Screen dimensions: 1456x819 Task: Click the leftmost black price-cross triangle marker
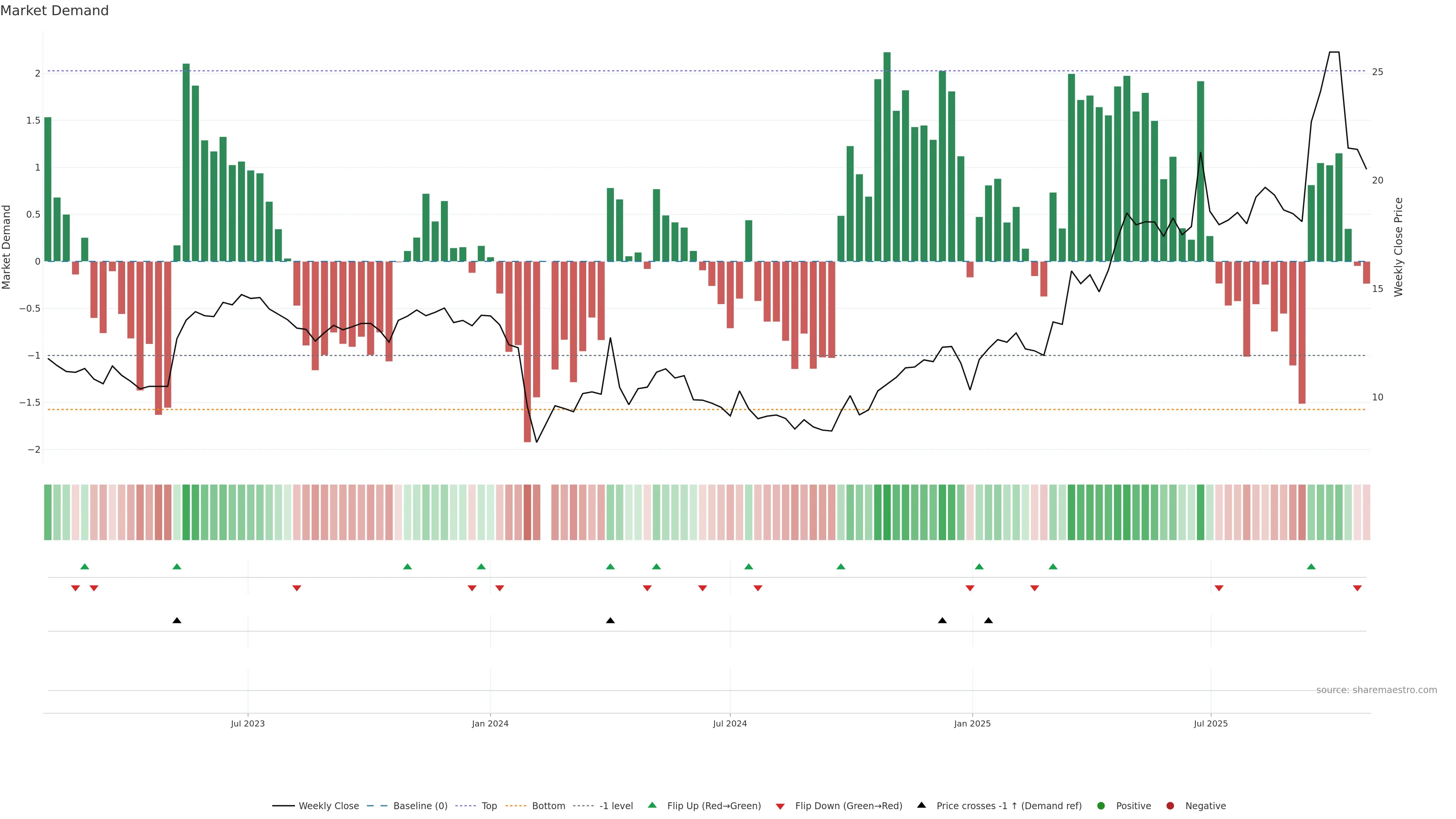[x=177, y=621]
